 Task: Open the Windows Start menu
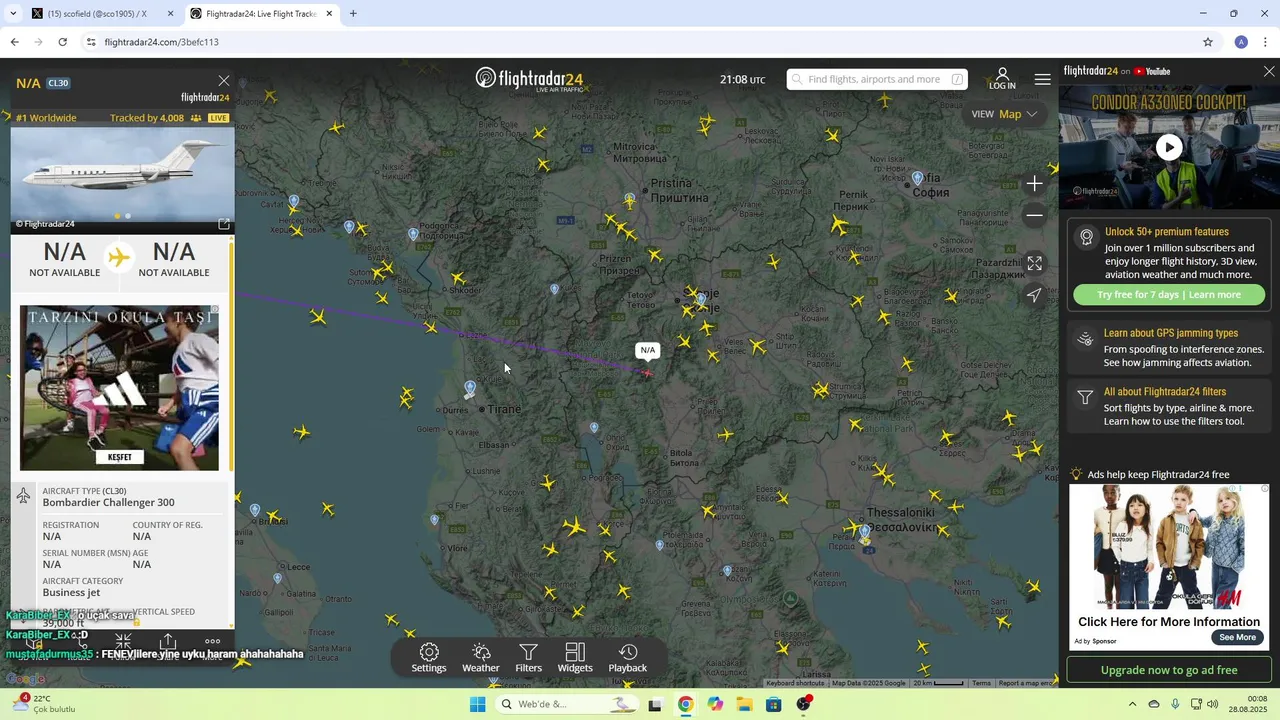point(478,704)
